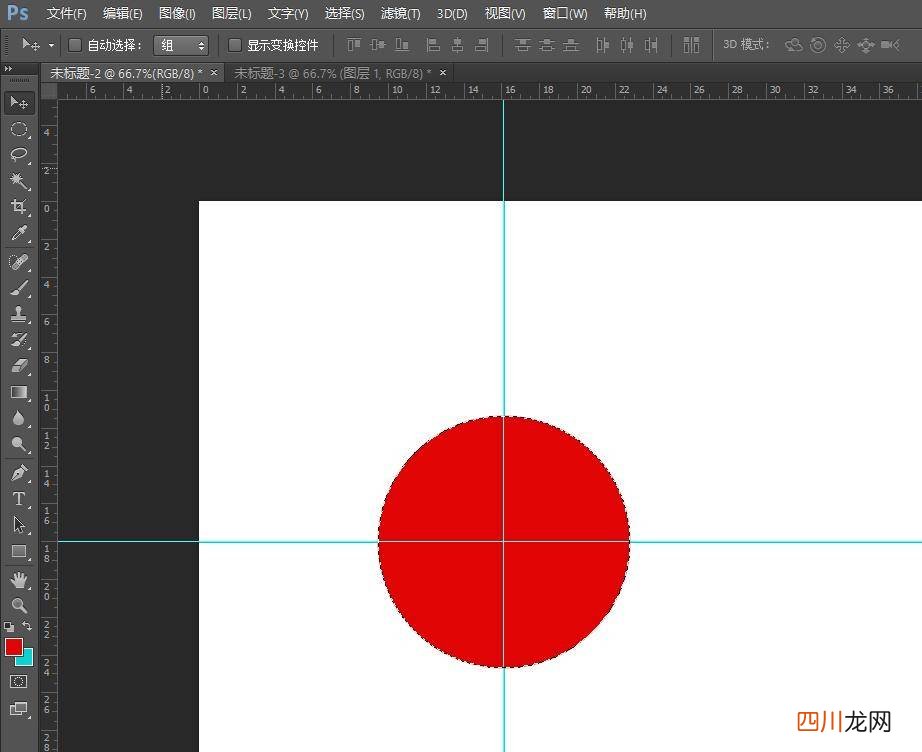
Task: Select the History Brush tool
Action: pos(19,340)
